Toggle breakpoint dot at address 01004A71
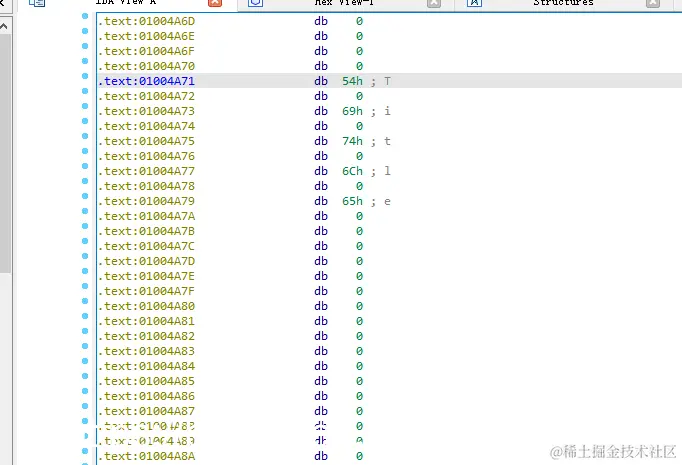Screen dimensions: 682x465 tap(85, 76)
